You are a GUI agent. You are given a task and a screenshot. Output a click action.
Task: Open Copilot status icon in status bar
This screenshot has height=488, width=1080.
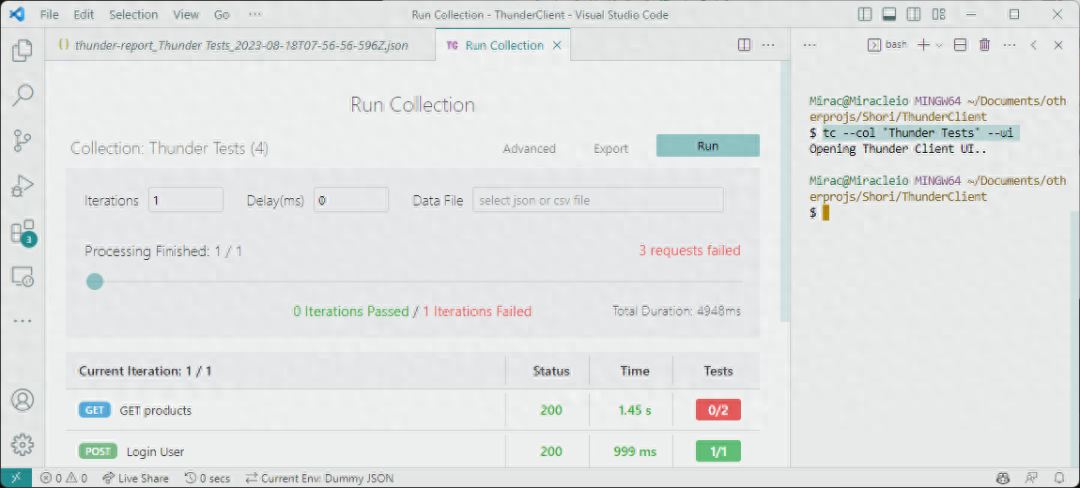(x=1005, y=478)
